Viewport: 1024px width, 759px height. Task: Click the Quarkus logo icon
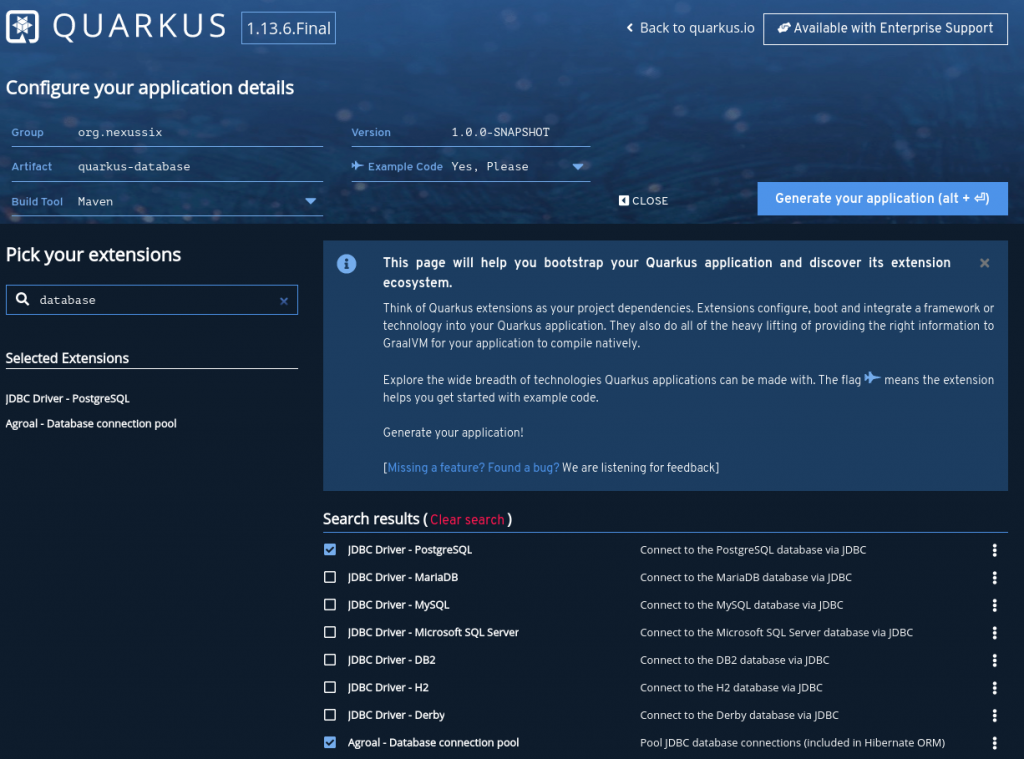click(22, 27)
